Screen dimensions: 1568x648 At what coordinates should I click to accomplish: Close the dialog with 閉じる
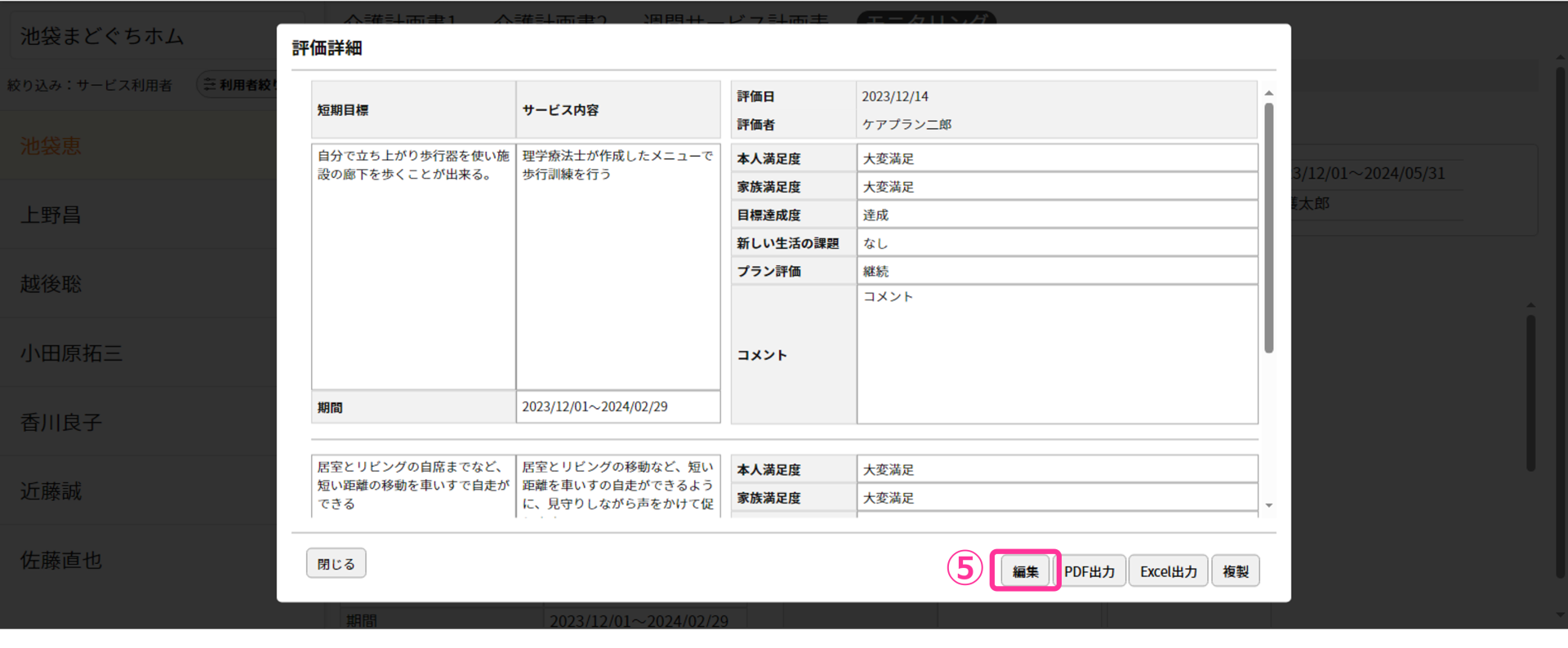point(336,564)
